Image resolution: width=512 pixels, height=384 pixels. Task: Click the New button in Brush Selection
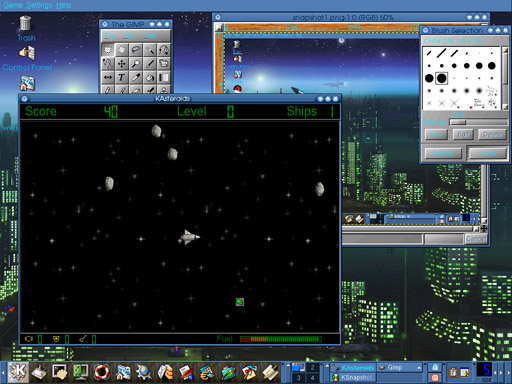pos(437,134)
